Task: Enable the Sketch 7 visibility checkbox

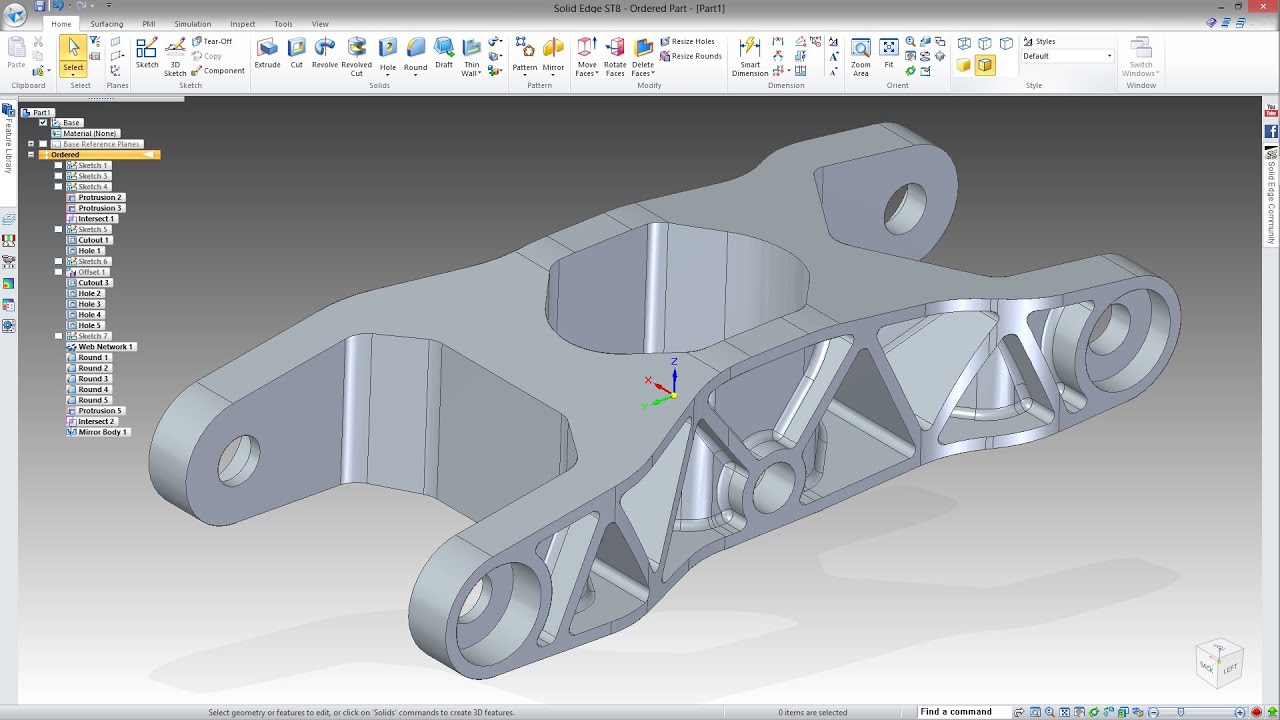Action: click(x=58, y=336)
